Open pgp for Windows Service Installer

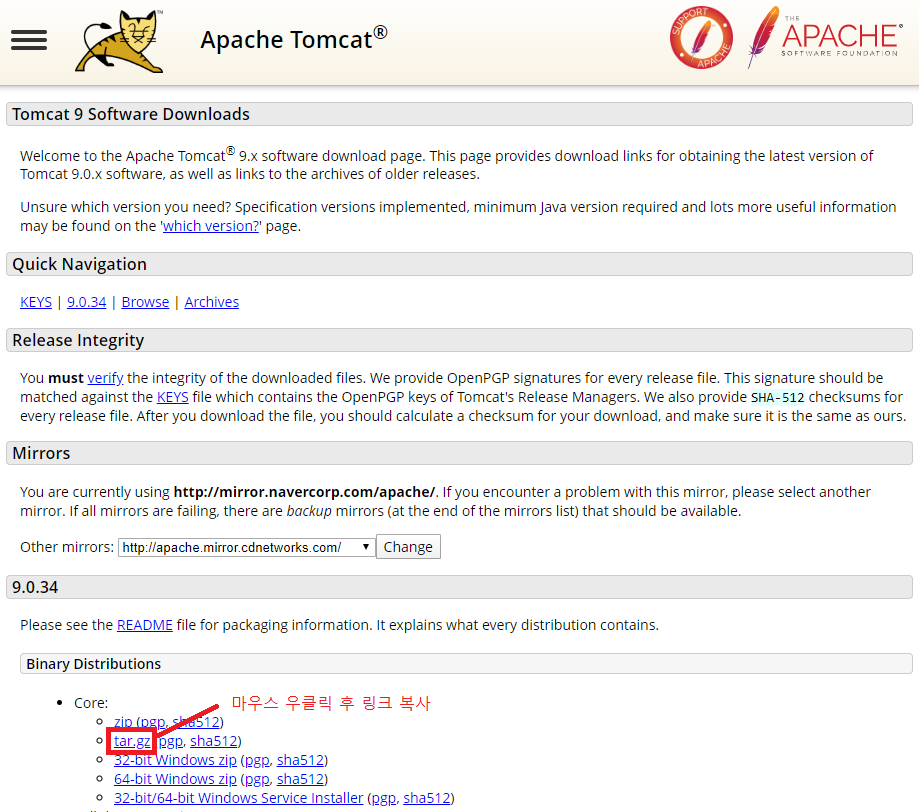[x=384, y=798]
